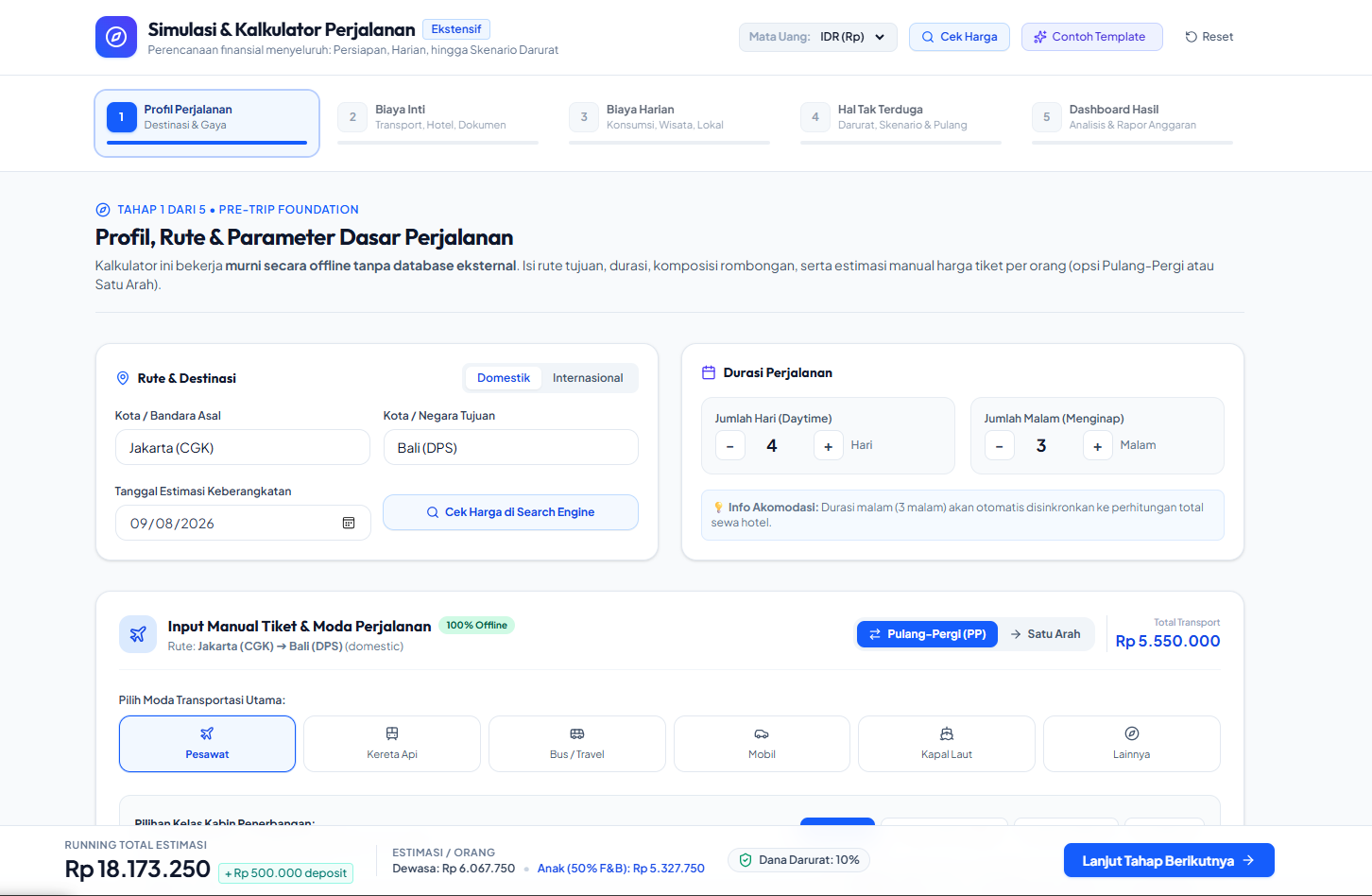Select Lainnya transport mode
This screenshot has height=896, width=1372.
pyautogui.click(x=1132, y=744)
